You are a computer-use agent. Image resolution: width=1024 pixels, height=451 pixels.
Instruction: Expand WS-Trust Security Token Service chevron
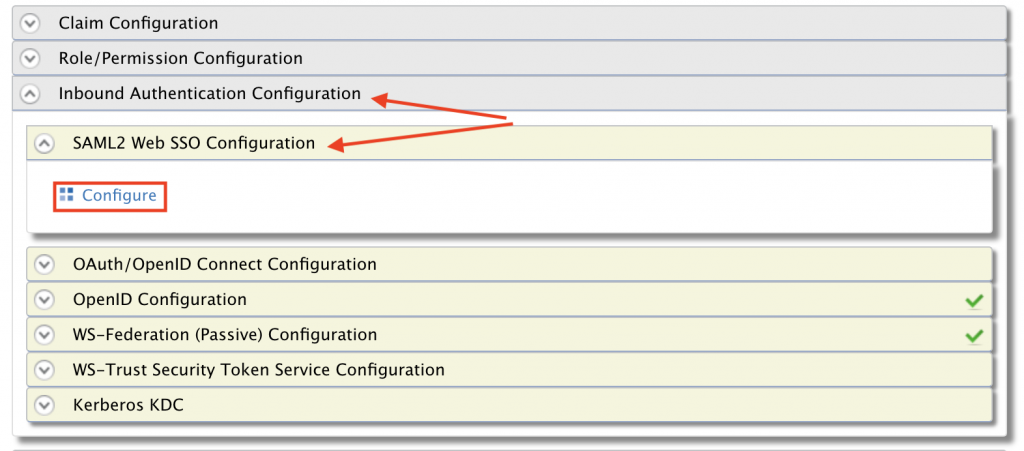point(44,370)
